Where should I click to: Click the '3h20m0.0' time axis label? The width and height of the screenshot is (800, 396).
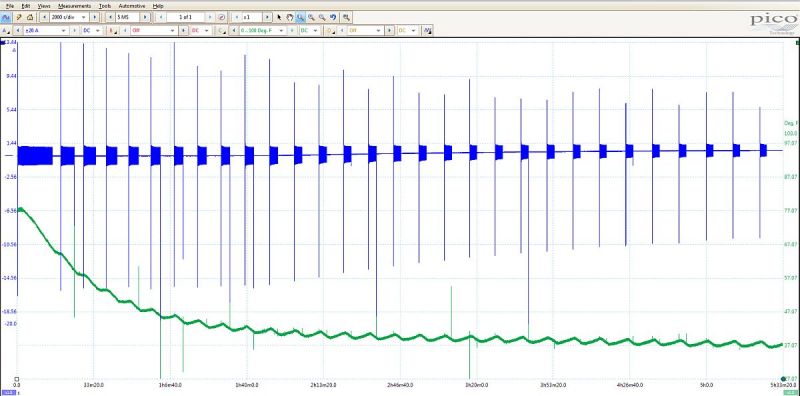pos(477,385)
